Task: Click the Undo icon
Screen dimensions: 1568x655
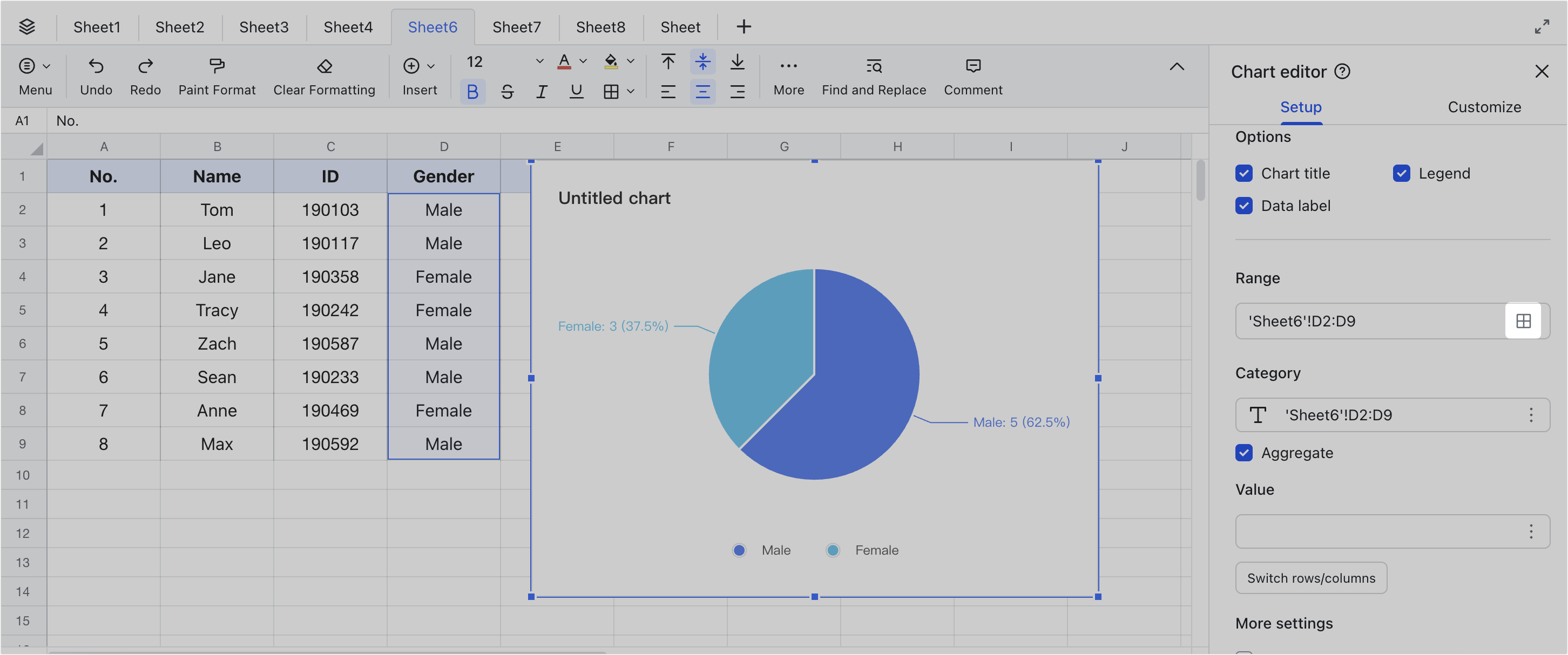Action: coord(96,66)
